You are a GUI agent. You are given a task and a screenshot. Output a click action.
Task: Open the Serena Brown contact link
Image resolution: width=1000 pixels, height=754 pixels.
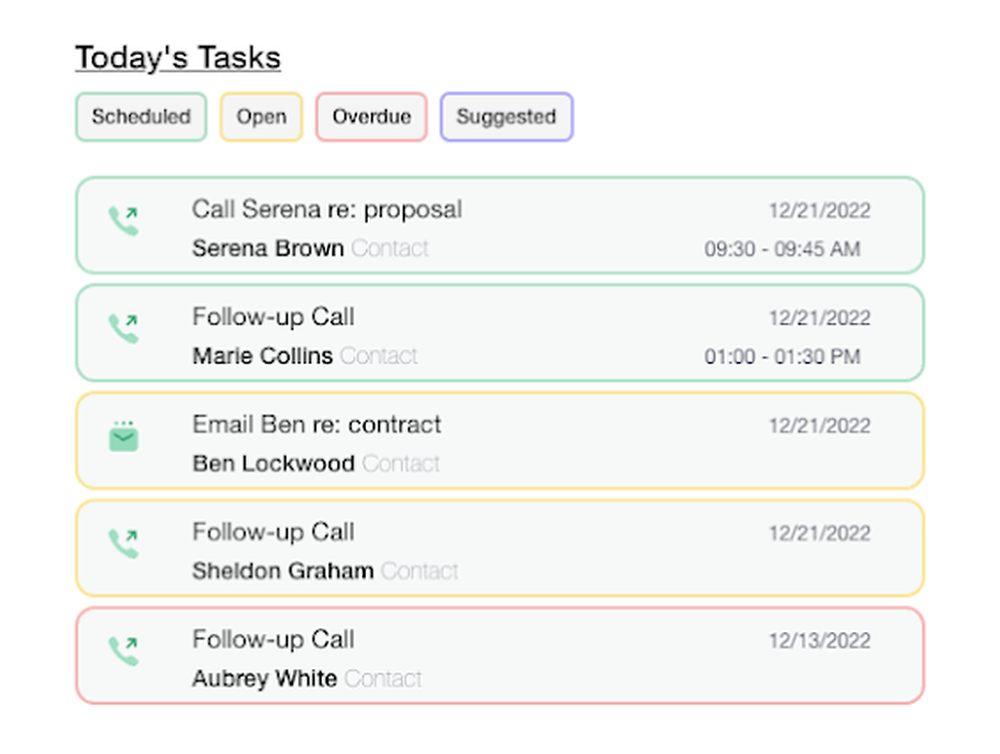pyautogui.click(x=268, y=248)
